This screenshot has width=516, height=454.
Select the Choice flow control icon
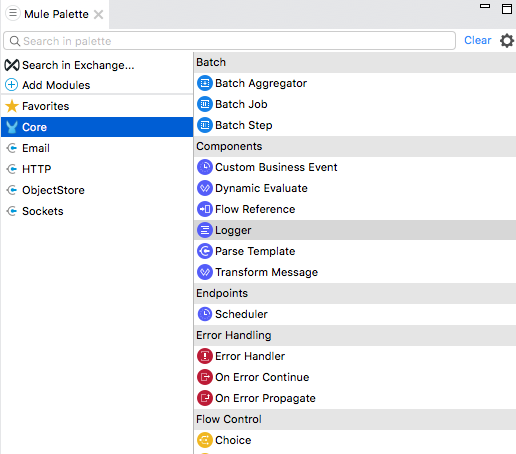[205, 440]
